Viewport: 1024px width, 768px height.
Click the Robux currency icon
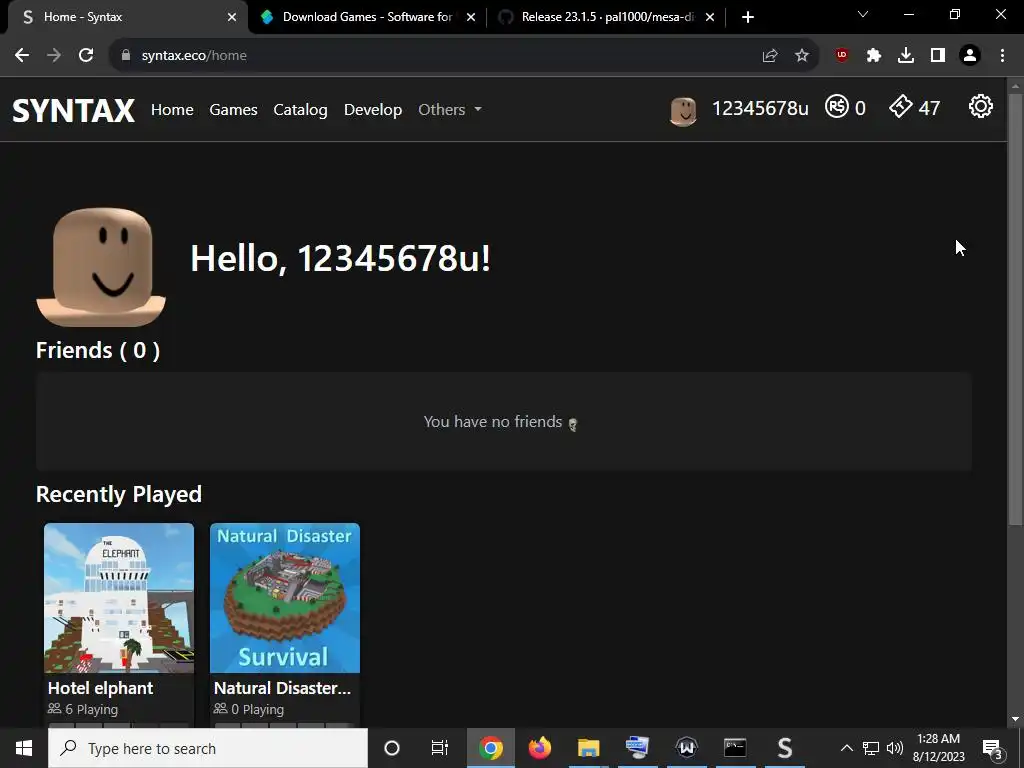[x=837, y=106]
